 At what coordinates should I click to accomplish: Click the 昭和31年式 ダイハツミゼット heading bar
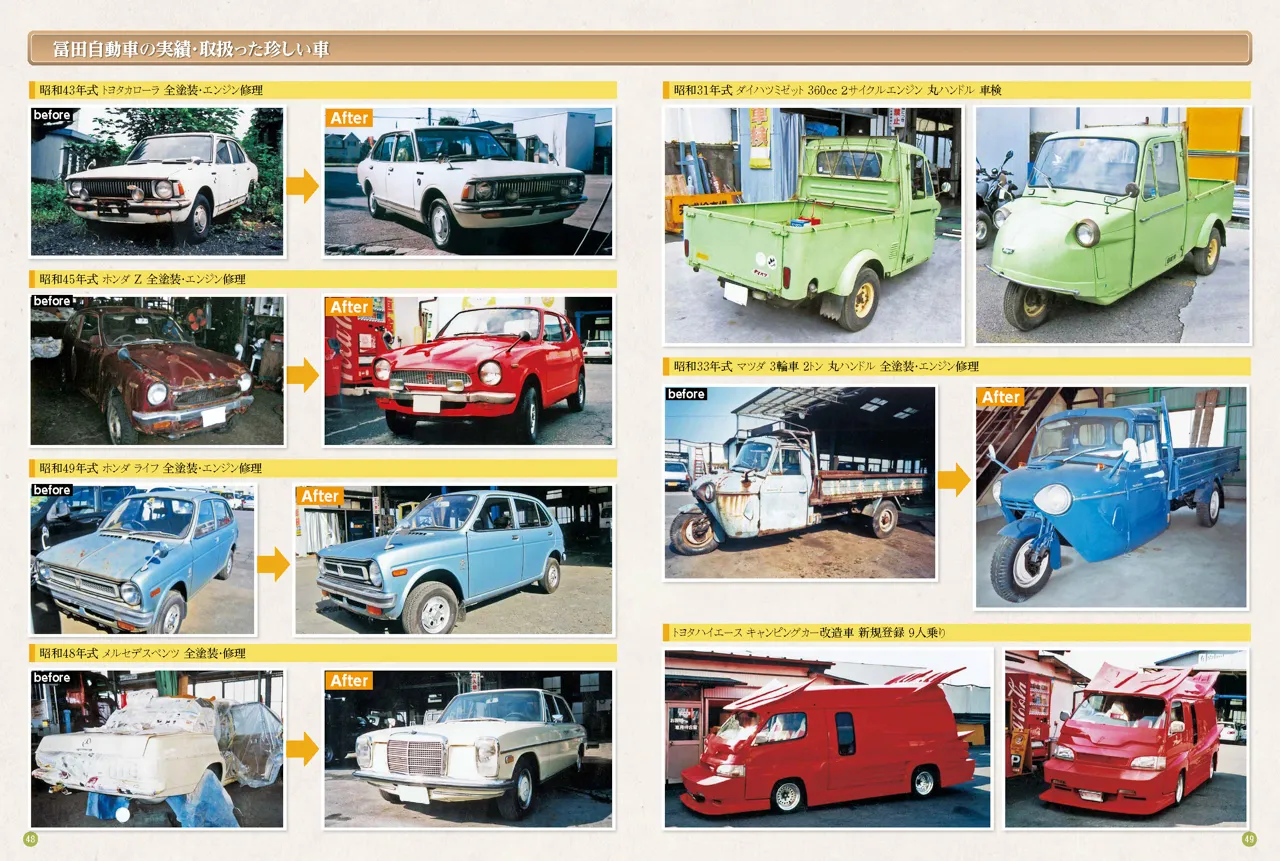coord(956,90)
